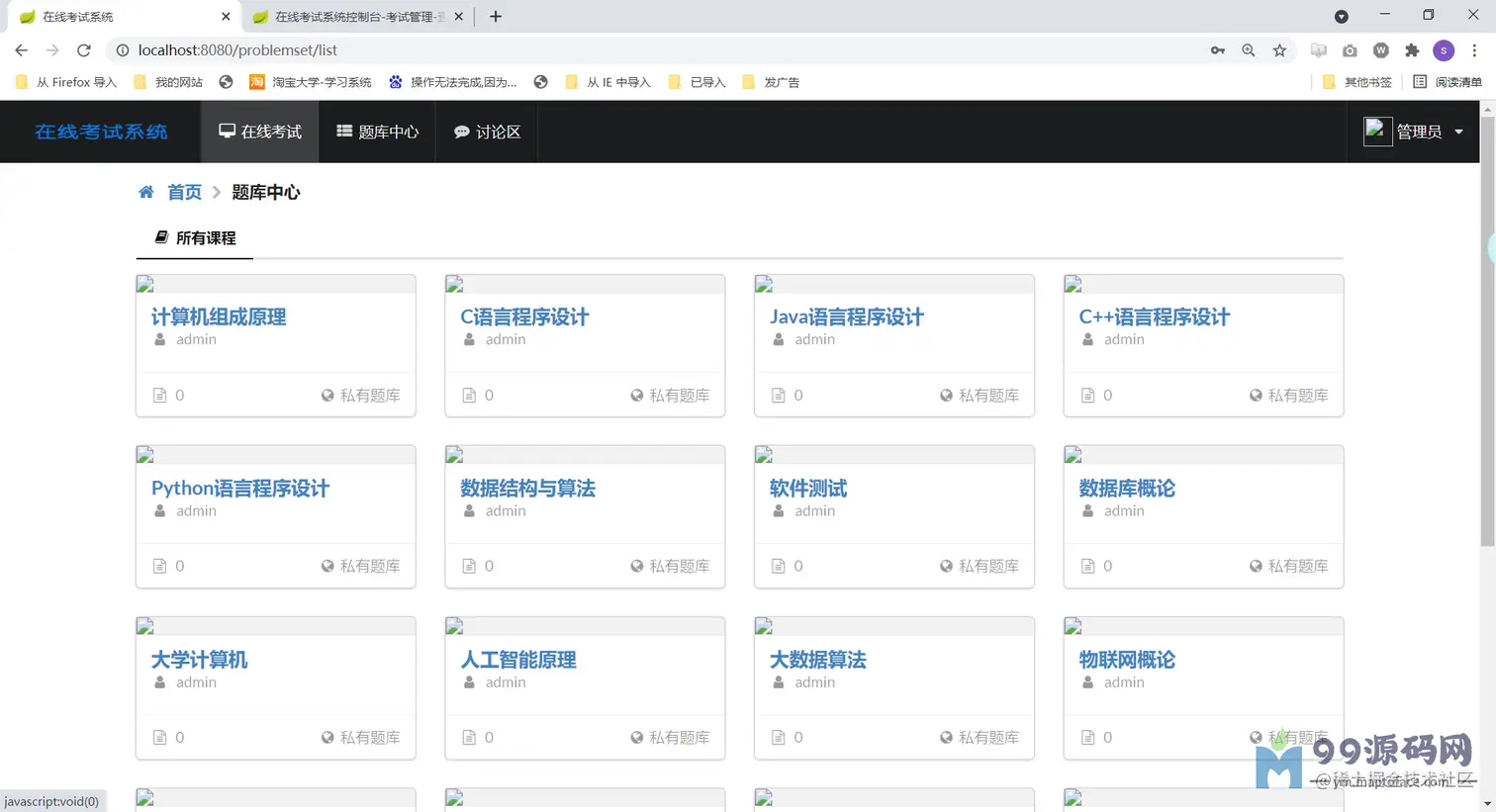
Task: Open the camera screenshot extension icon
Action: click(x=1350, y=49)
